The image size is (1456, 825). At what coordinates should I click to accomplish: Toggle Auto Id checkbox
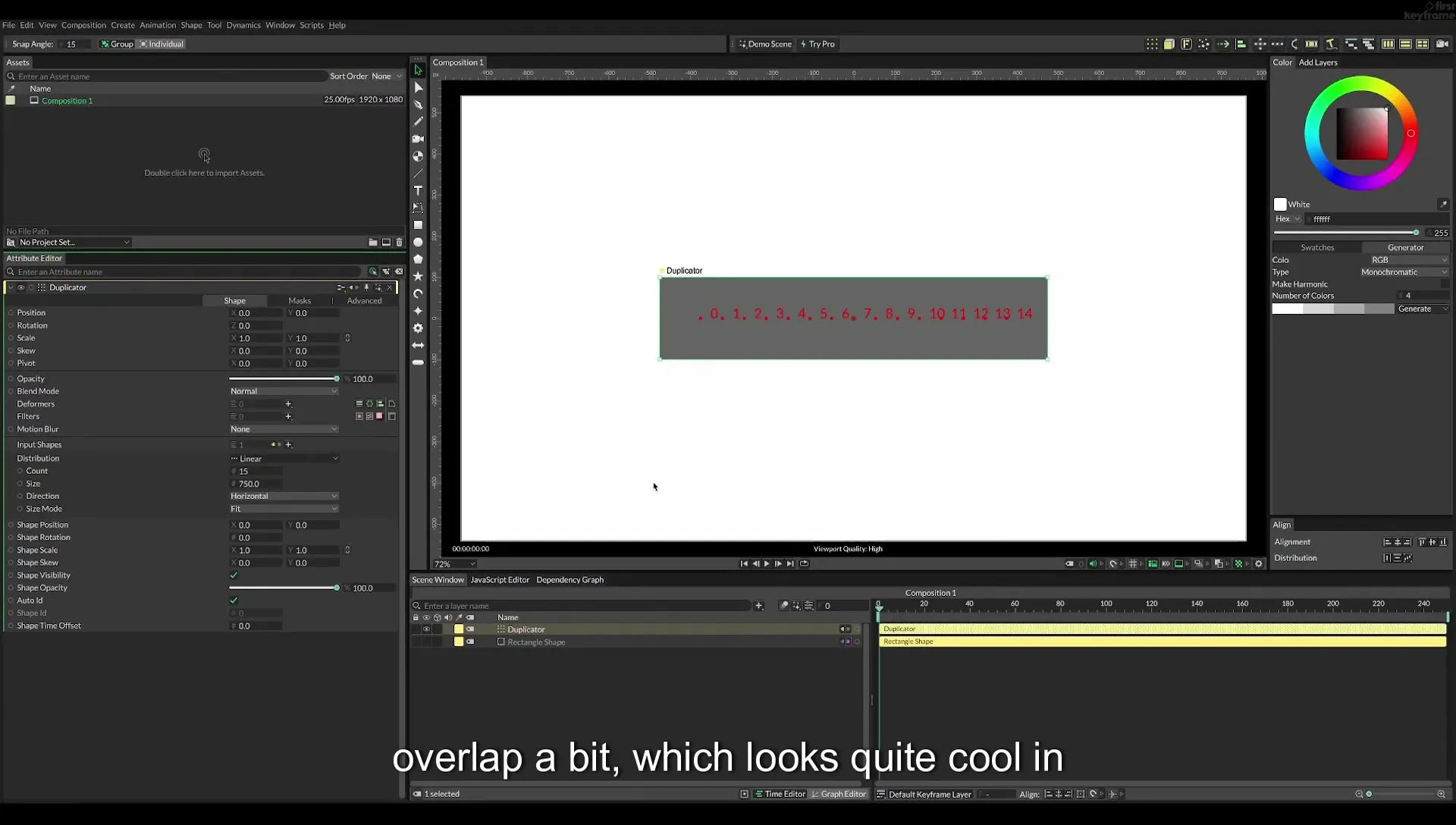[234, 601]
